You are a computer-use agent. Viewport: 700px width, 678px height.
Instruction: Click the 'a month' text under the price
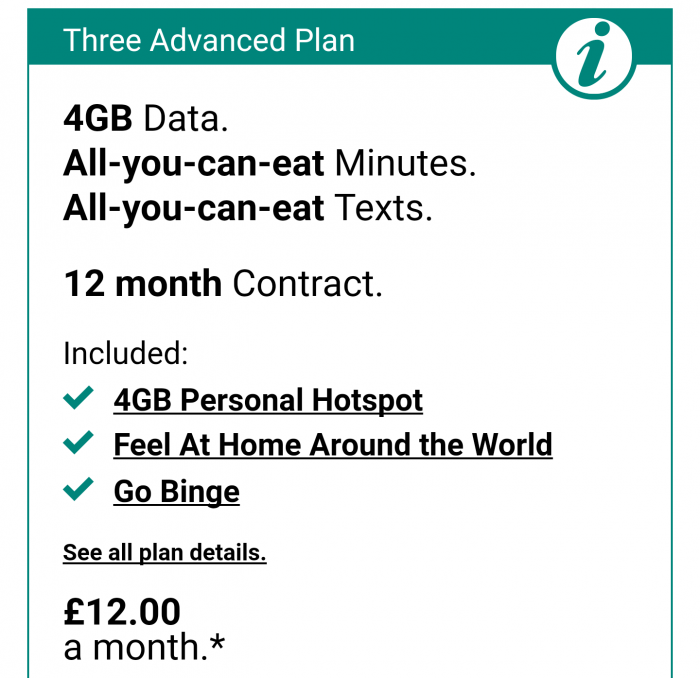pyautogui.click(x=136, y=647)
